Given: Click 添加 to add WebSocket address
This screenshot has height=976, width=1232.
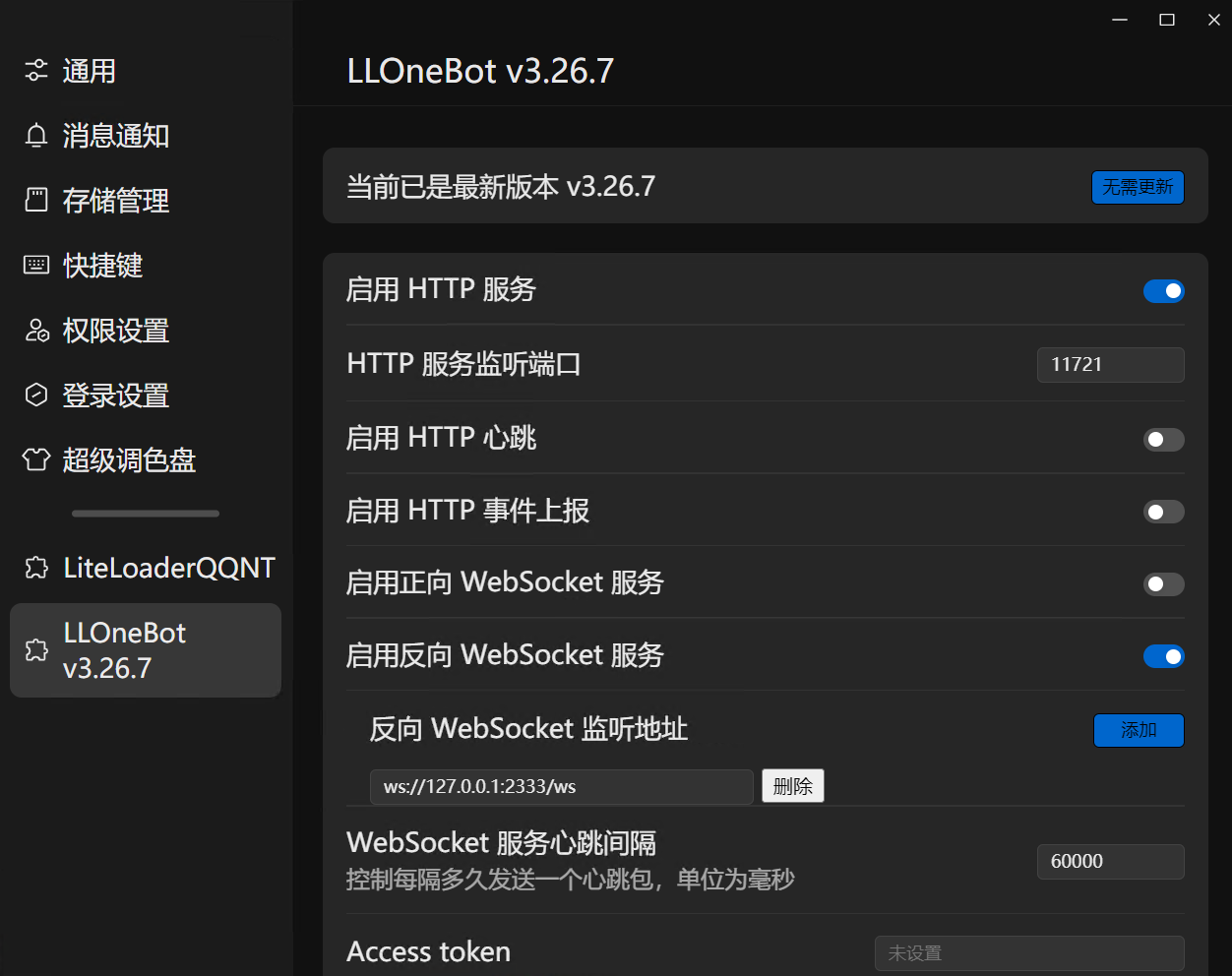Looking at the screenshot, I should [1139, 730].
